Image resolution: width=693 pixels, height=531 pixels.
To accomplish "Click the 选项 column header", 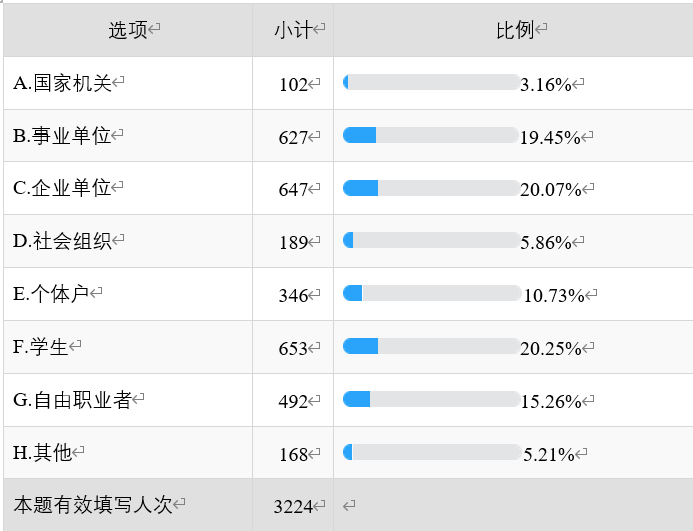I will click(128, 30).
